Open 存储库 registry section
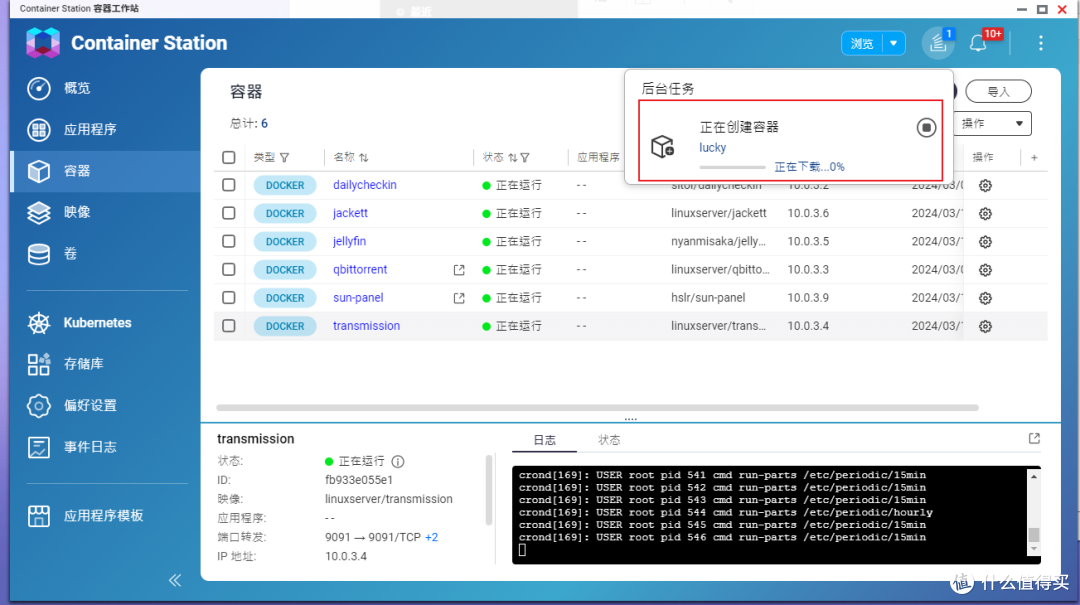Viewport: 1080px width, 605px height. pos(83,364)
